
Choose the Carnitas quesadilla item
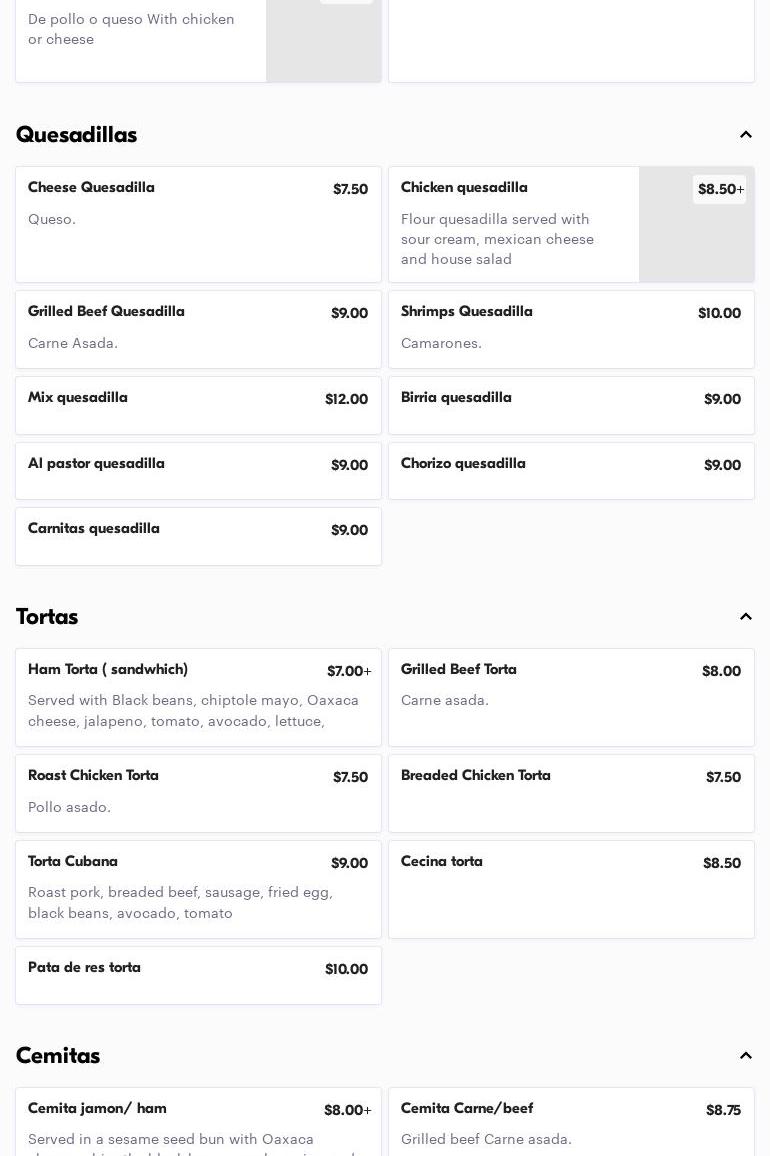point(198,536)
